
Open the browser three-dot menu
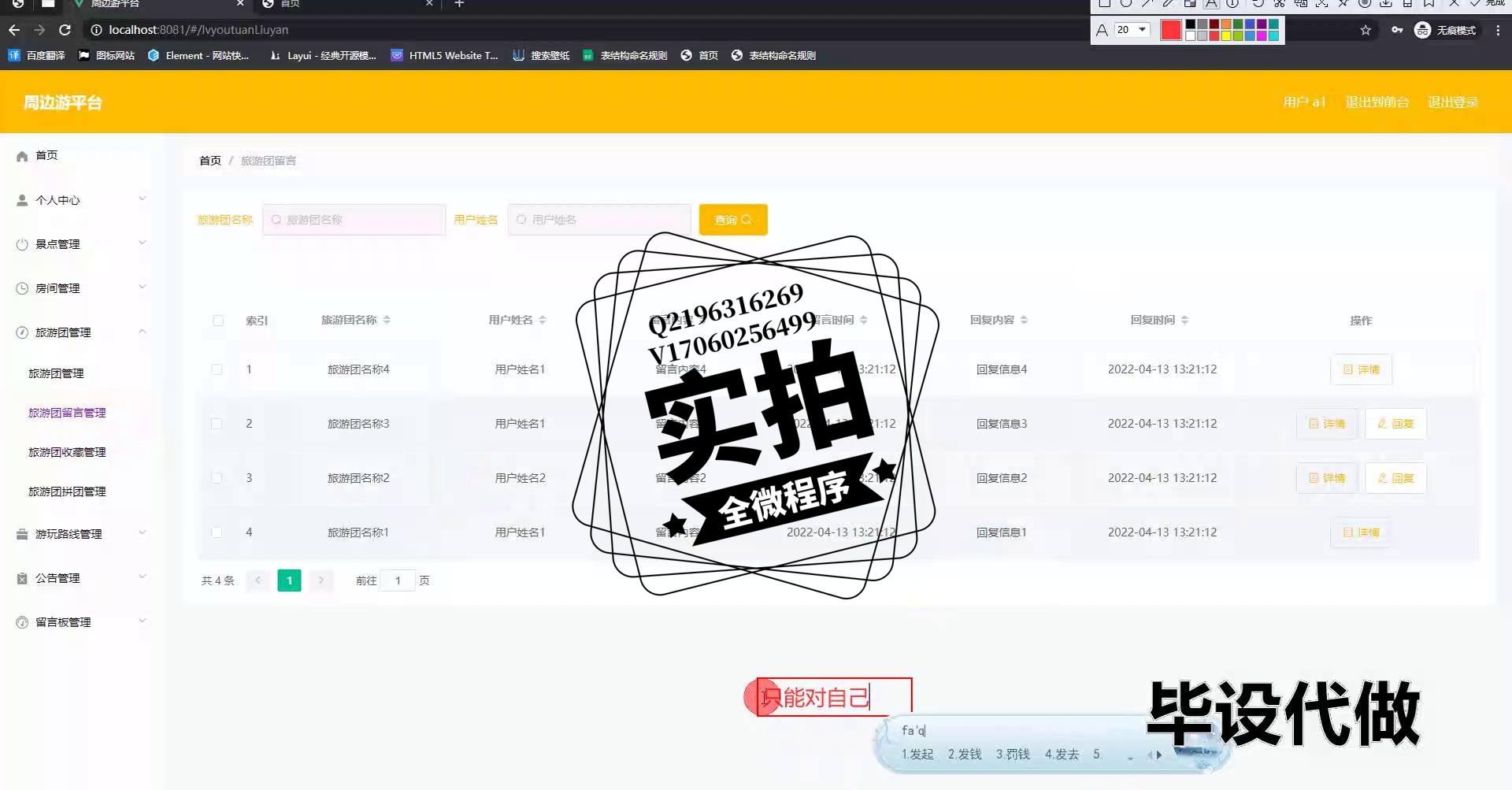tap(1498, 30)
